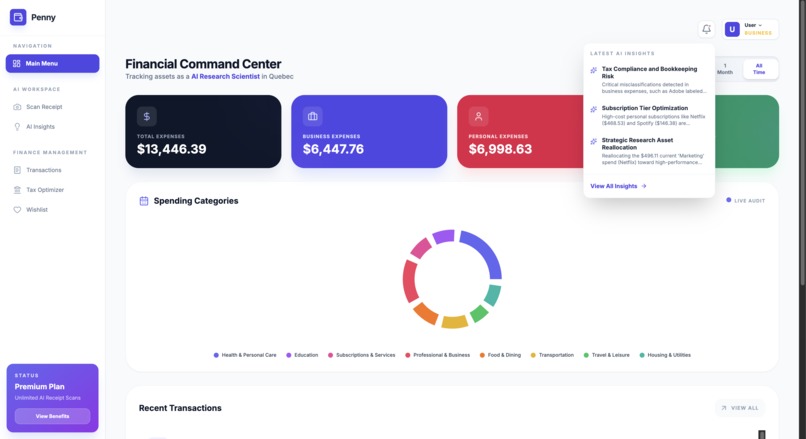Click the Business Expenses $6,447.76 card
806x439 pixels.
(369, 131)
